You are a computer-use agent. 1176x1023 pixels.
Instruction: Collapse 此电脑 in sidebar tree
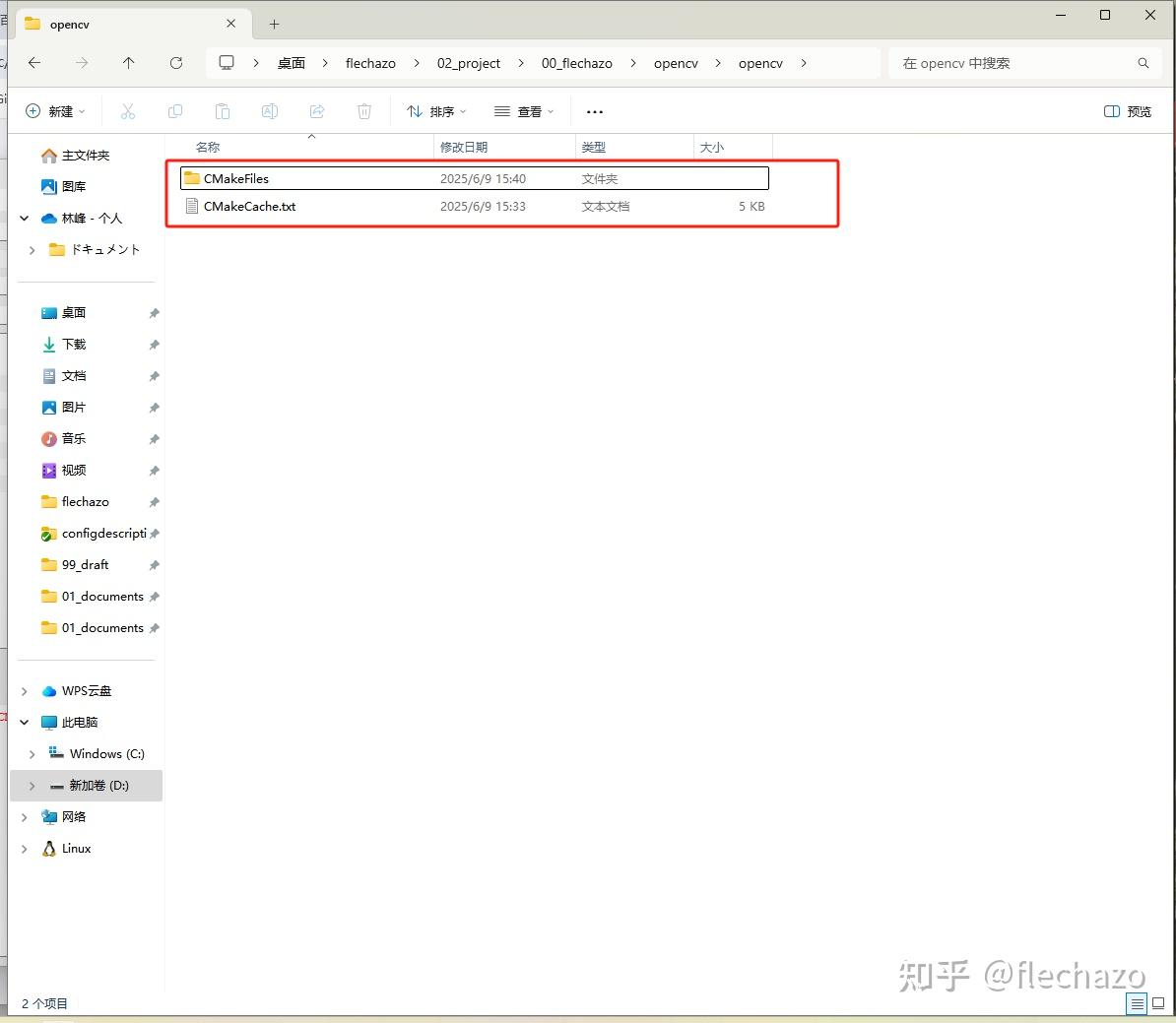coord(24,722)
